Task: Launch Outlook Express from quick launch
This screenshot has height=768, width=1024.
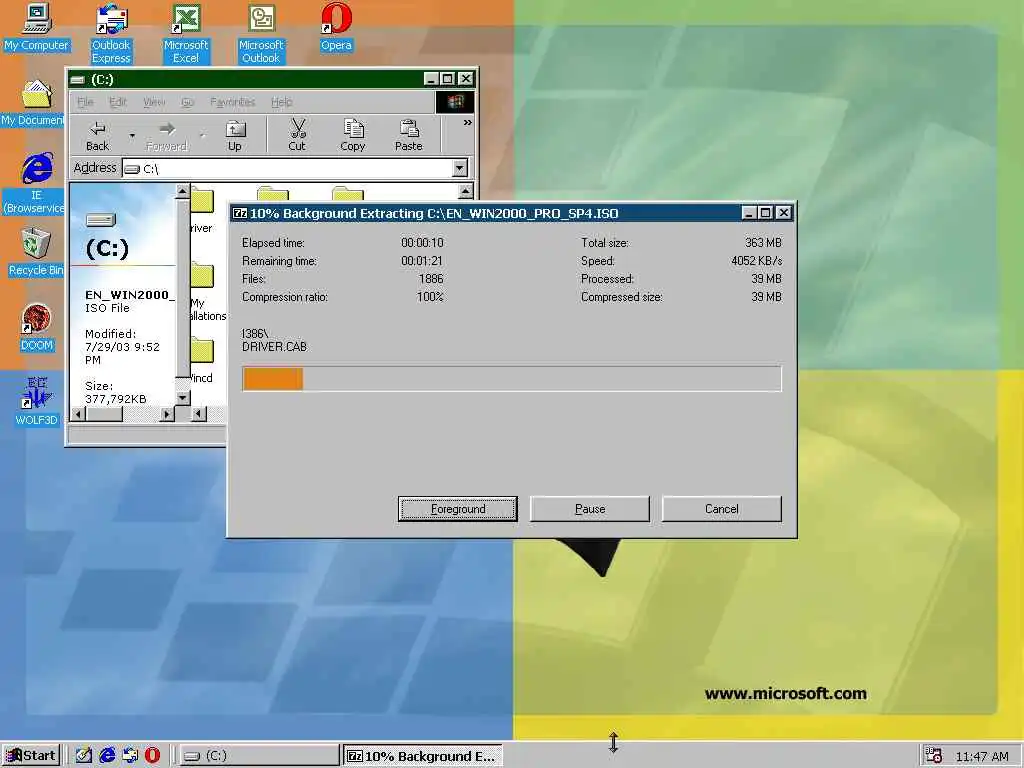Action: (x=130, y=756)
